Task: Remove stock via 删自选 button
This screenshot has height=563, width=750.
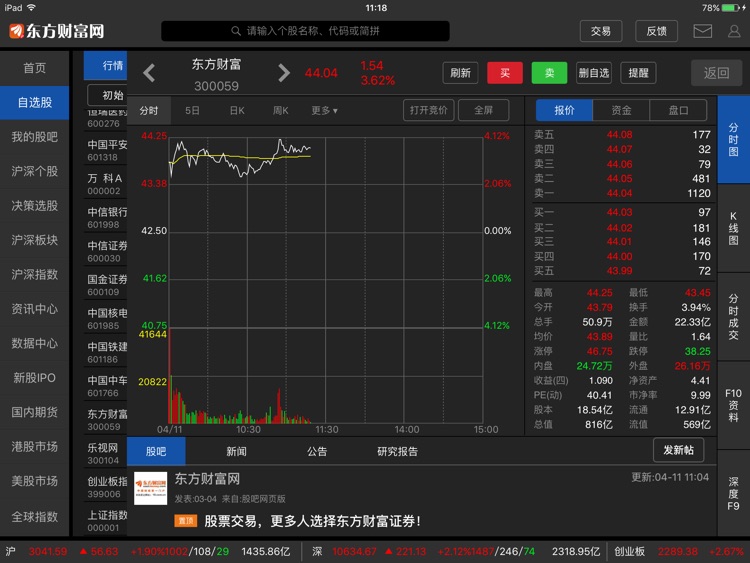Action: 594,73
